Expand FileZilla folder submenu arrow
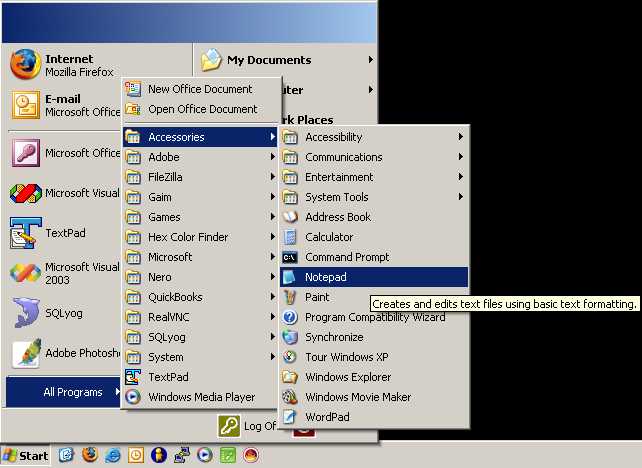Viewport: 642px width, 468px height. (273, 177)
